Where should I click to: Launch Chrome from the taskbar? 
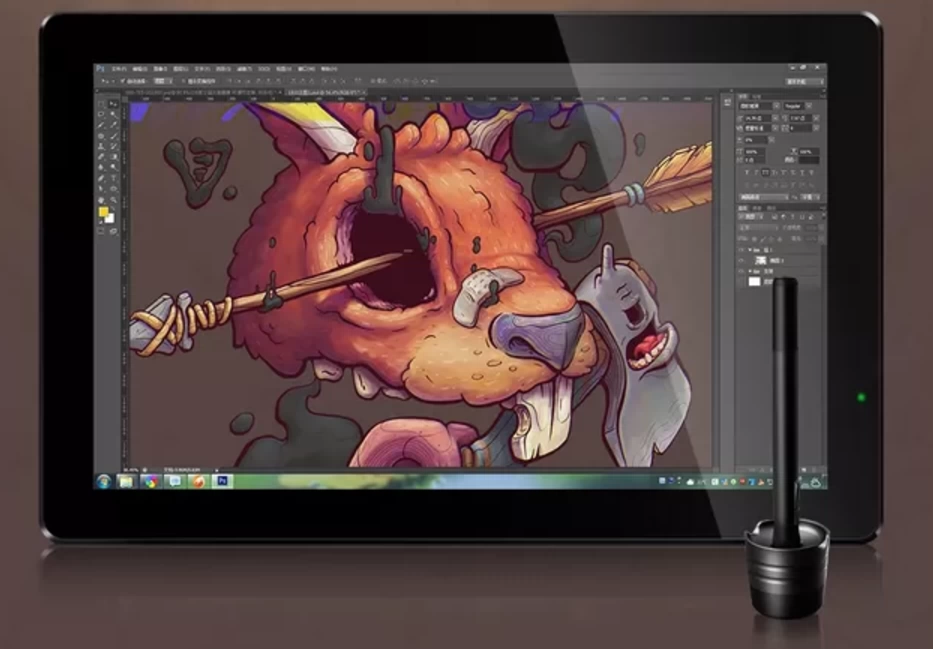point(150,481)
